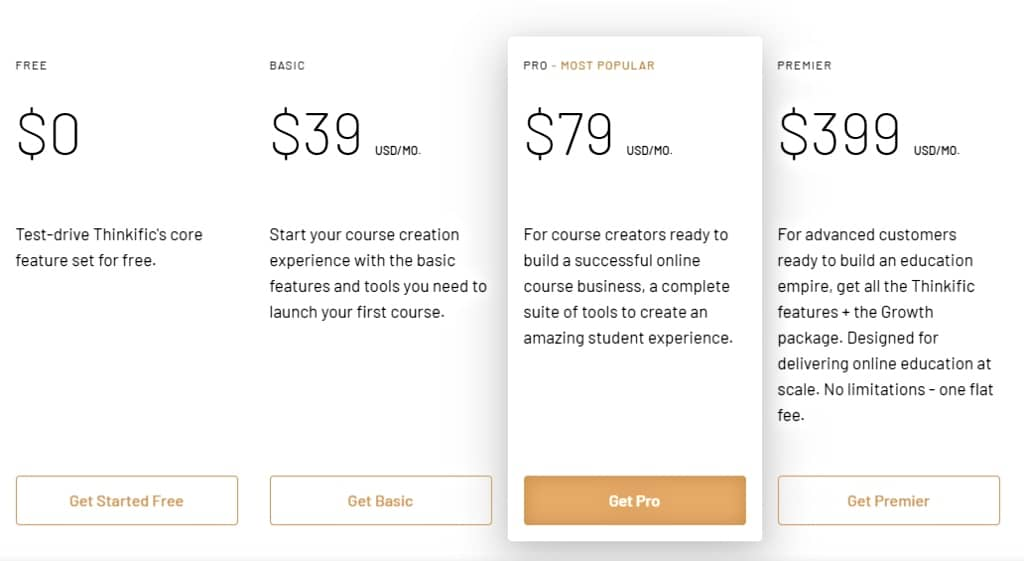Click the $79 price
Screen dimensions: 1024x561
[x=569, y=134]
